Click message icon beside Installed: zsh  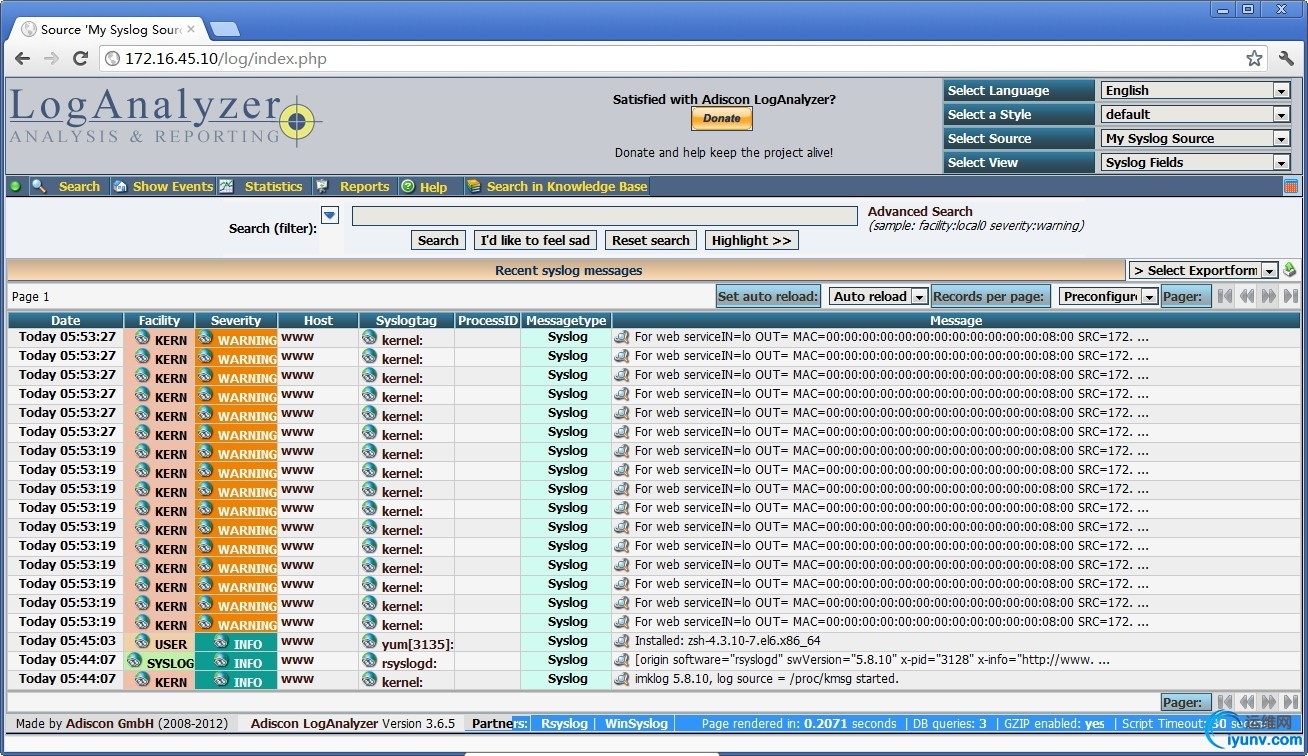(621, 641)
